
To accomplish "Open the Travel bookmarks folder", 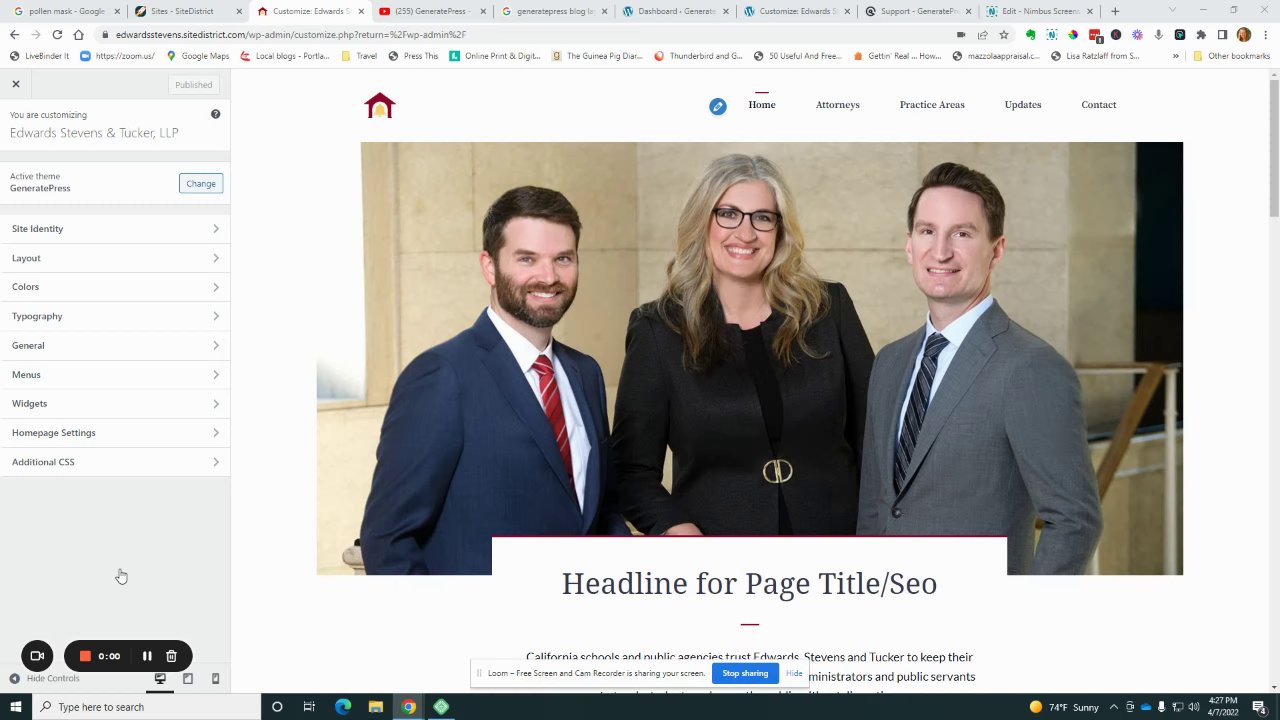I will coord(359,56).
